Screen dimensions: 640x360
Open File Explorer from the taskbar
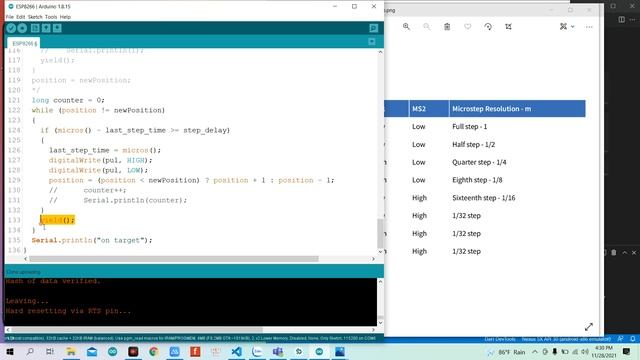point(71,351)
